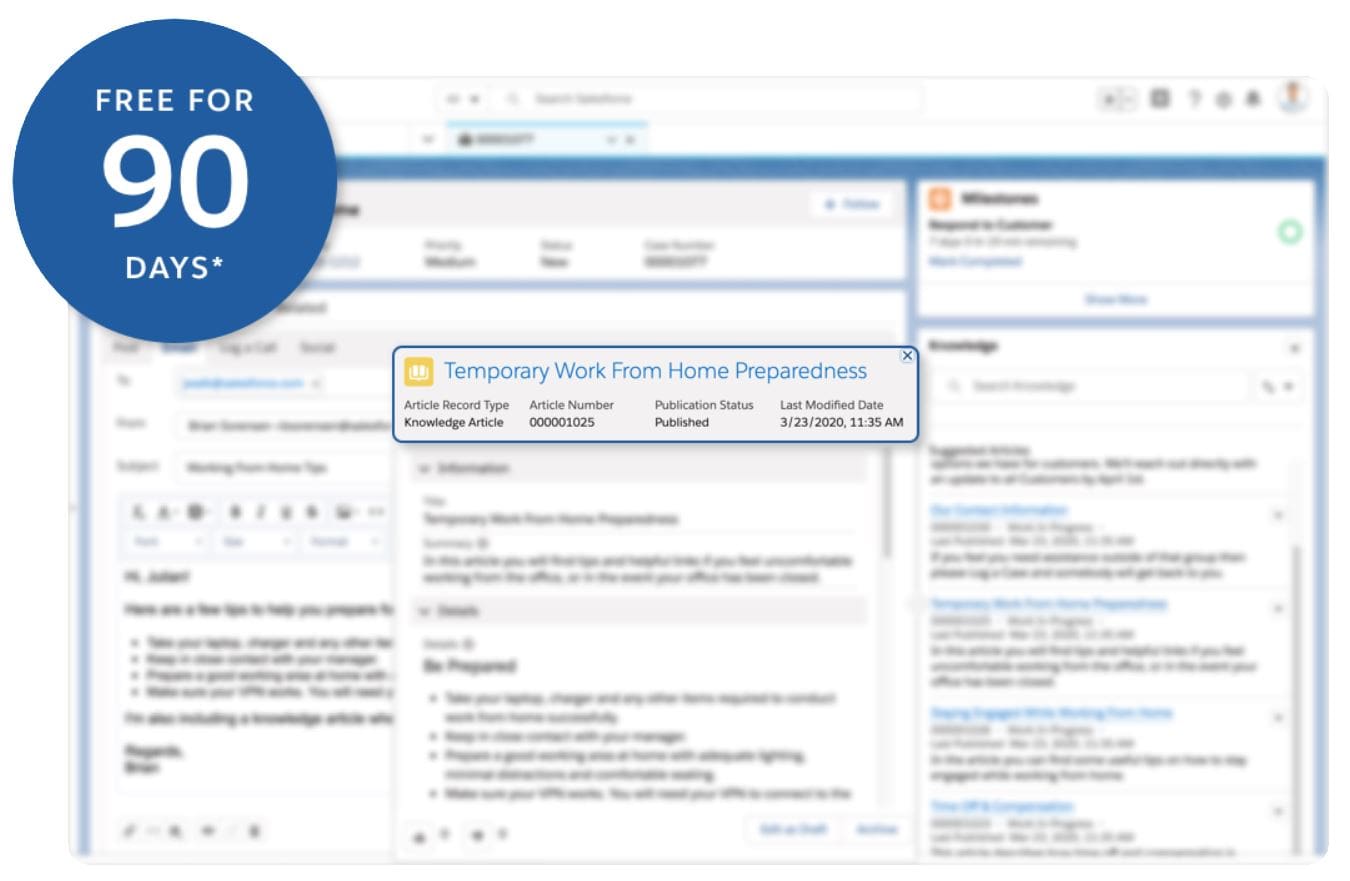The image size is (1350, 881).
Task: Click the orange Milestones icon
Action: (x=940, y=199)
